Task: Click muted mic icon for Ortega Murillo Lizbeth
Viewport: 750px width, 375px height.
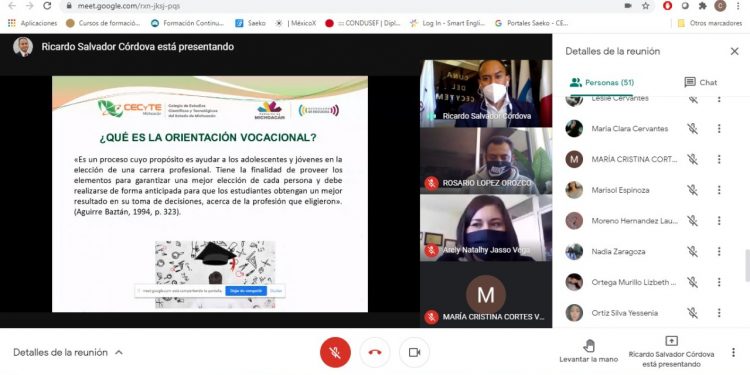Action: [x=692, y=282]
